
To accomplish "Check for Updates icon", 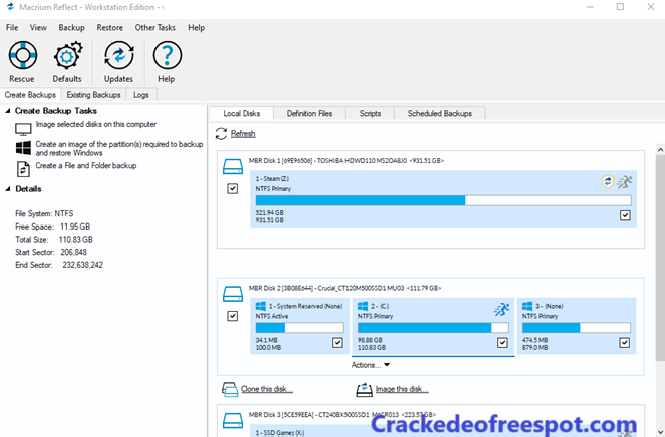I will pyautogui.click(x=119, y=55).
